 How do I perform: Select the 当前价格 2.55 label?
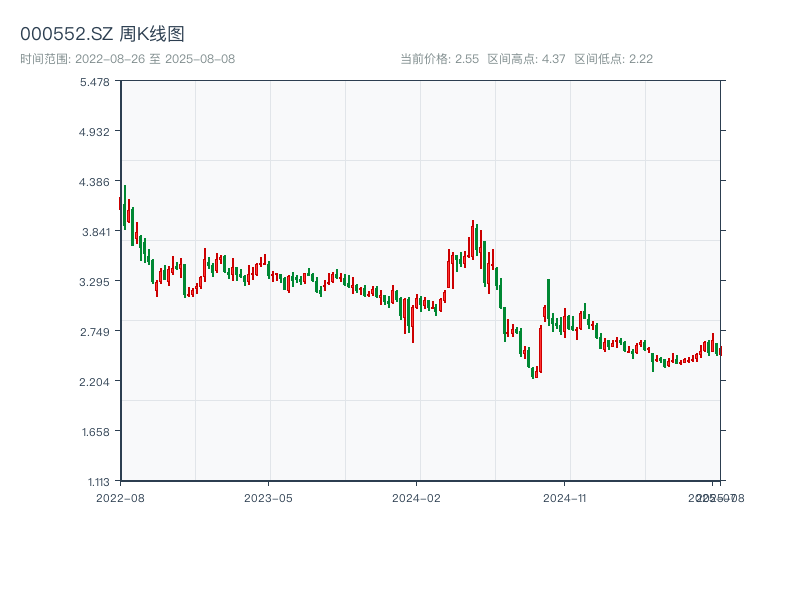pos(439,59)
